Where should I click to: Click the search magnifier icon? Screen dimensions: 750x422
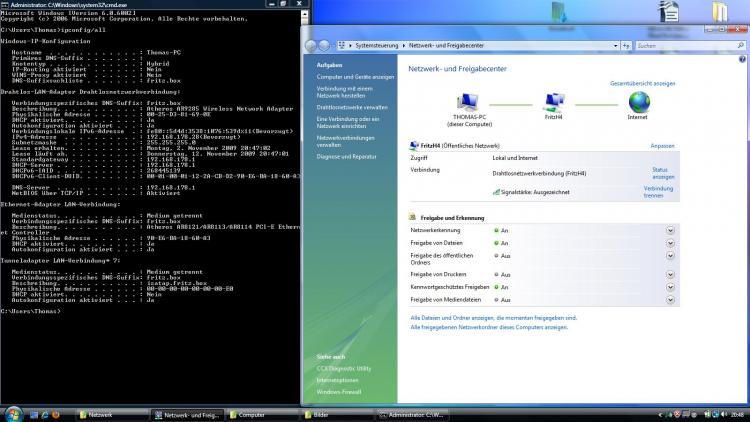coord(740,45)
